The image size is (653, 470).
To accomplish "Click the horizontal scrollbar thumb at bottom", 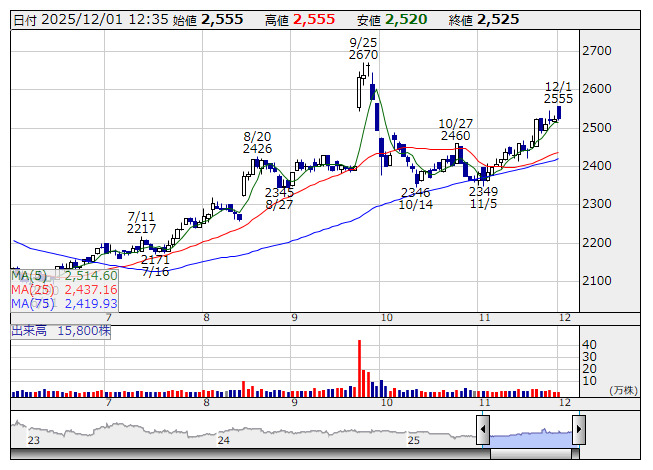I will pyautogui.click(x=531, y=454).
